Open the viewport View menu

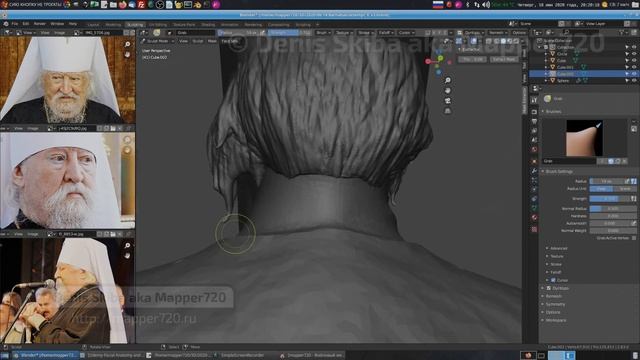point(184,41)
